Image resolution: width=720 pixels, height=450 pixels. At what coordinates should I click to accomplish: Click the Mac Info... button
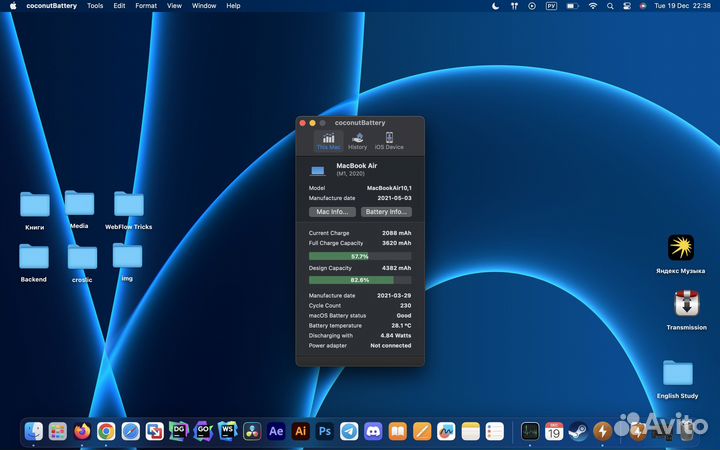[332, 212]
